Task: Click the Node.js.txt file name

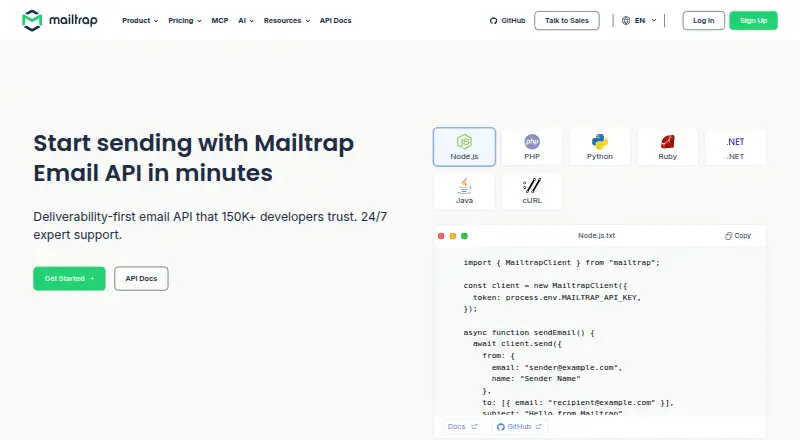Action: (x=596, y=235)
